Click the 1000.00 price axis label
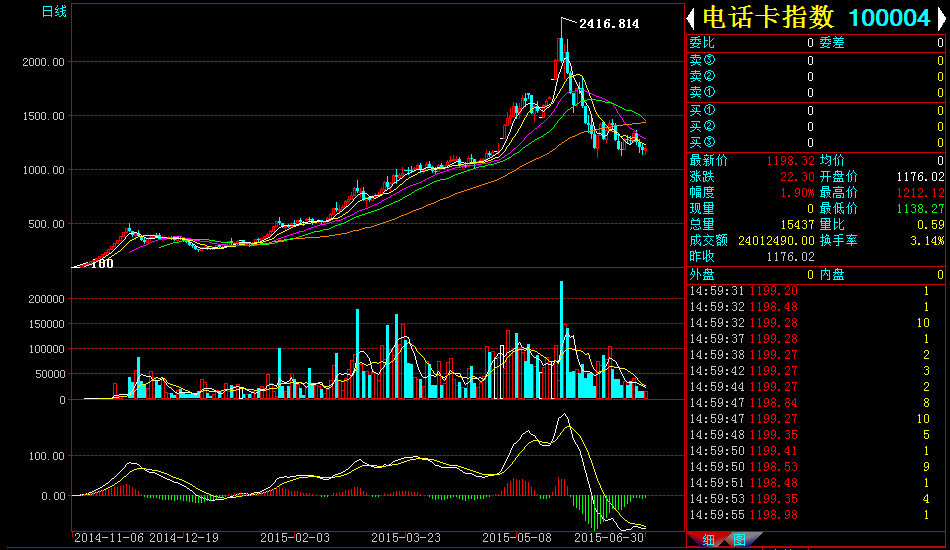Screen dimensions: 950x550 click(x=44, y=170)
